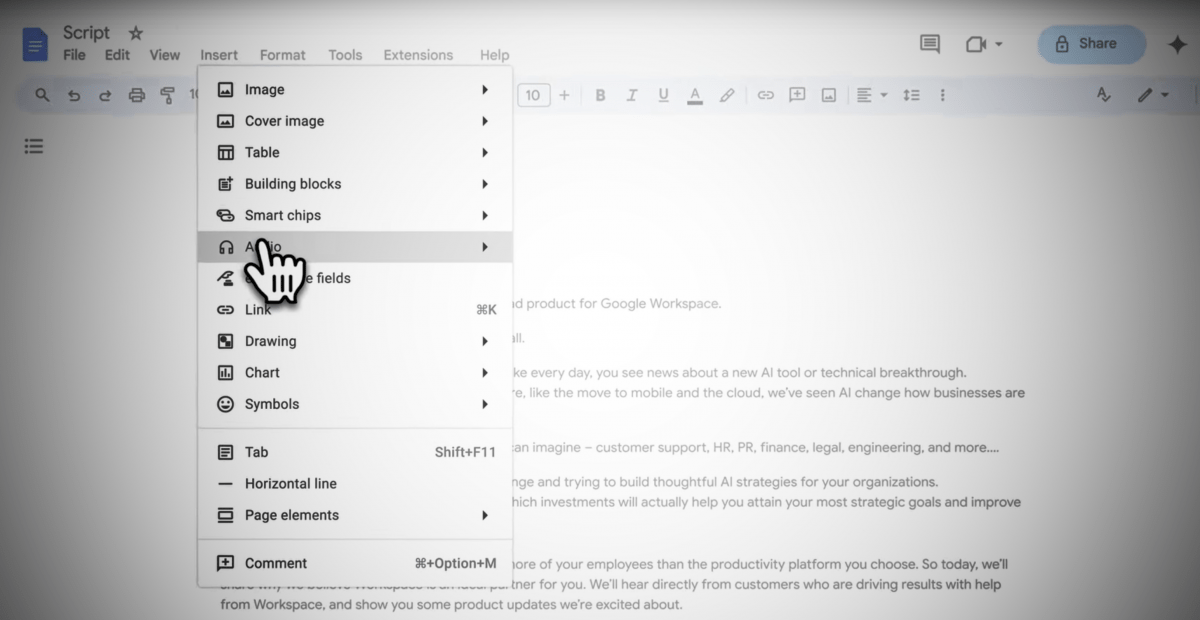Screen dimensions: 1200x620
Task: Star the Script document
Action: pyautogui.click(x=136, y=33)
